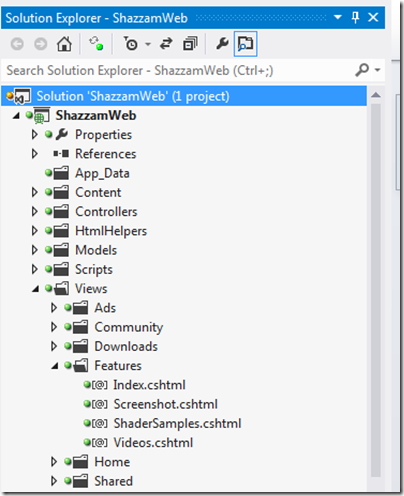Click the vertical scrollbar track of tree

click(376, 290)
